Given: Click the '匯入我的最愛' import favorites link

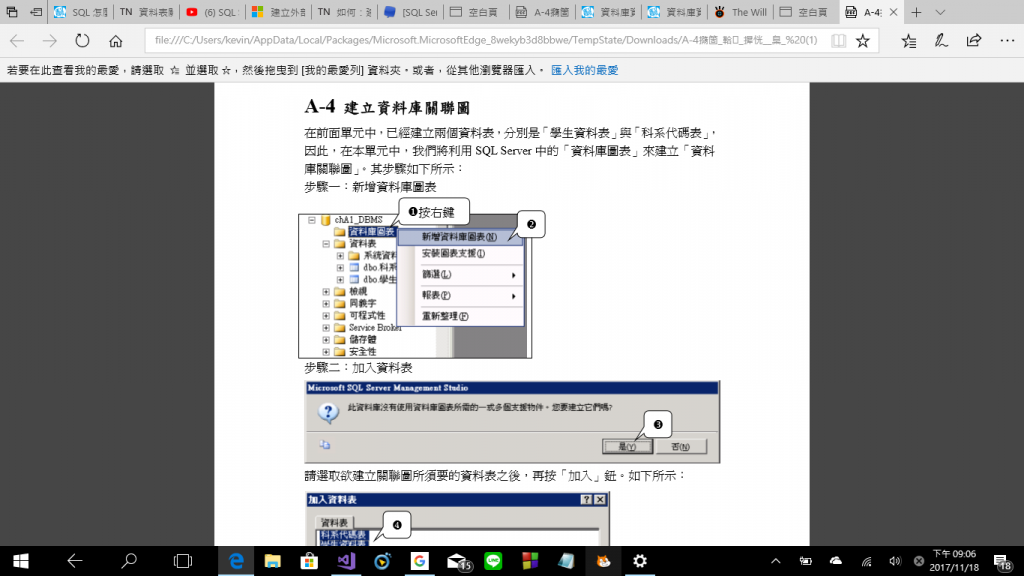Looking at the screenshot, I should point(584,70).
